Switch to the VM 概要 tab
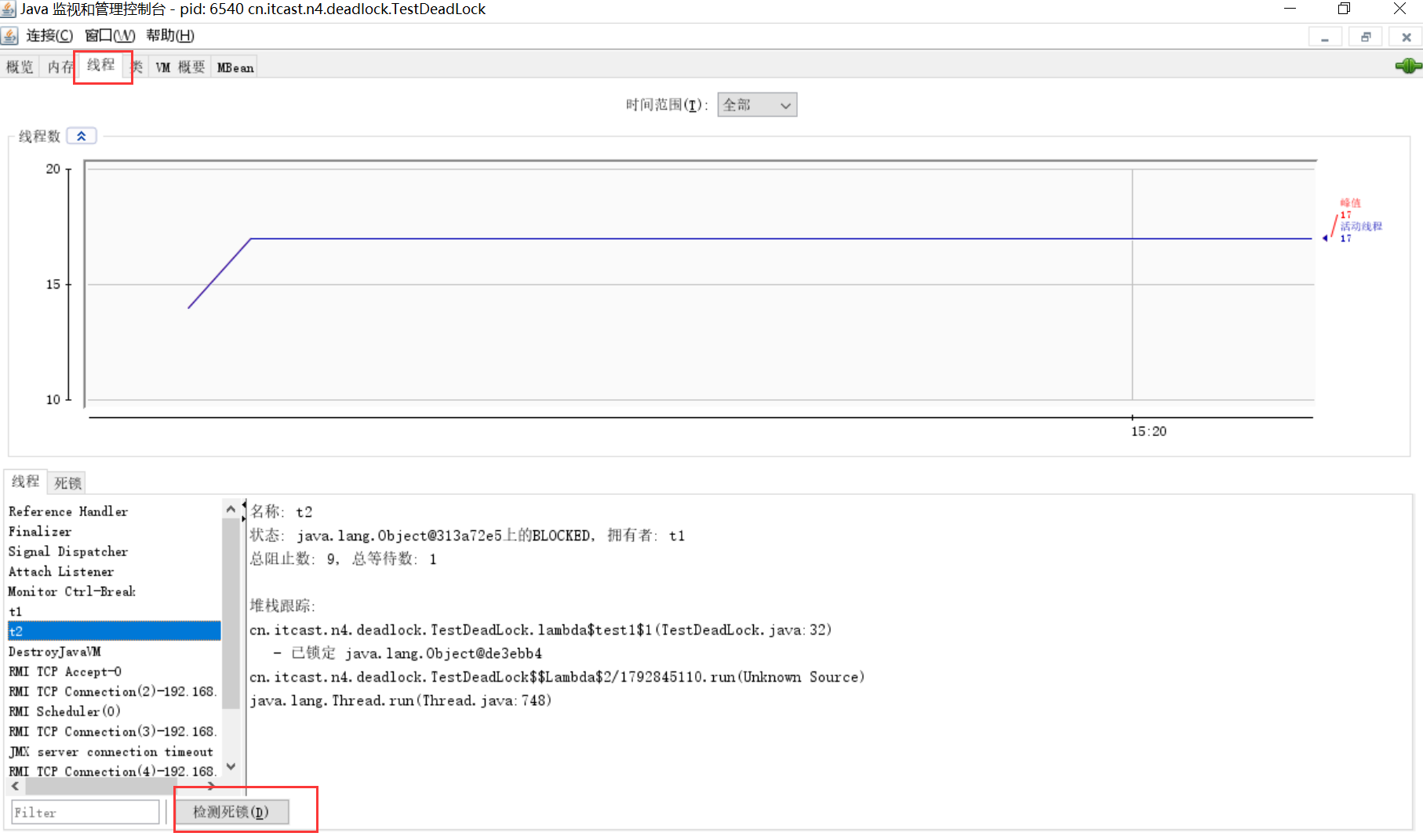Viewport: 1423px width, 840px height. pyautogui.click(x=180, y=67)
